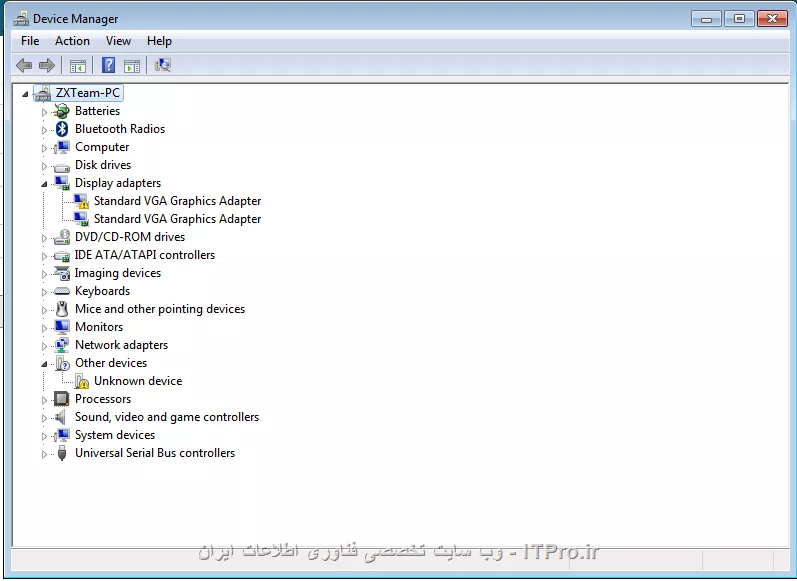Open the Help menu
Viewport: 797px width, 581px height.
[x=159, y=41]
